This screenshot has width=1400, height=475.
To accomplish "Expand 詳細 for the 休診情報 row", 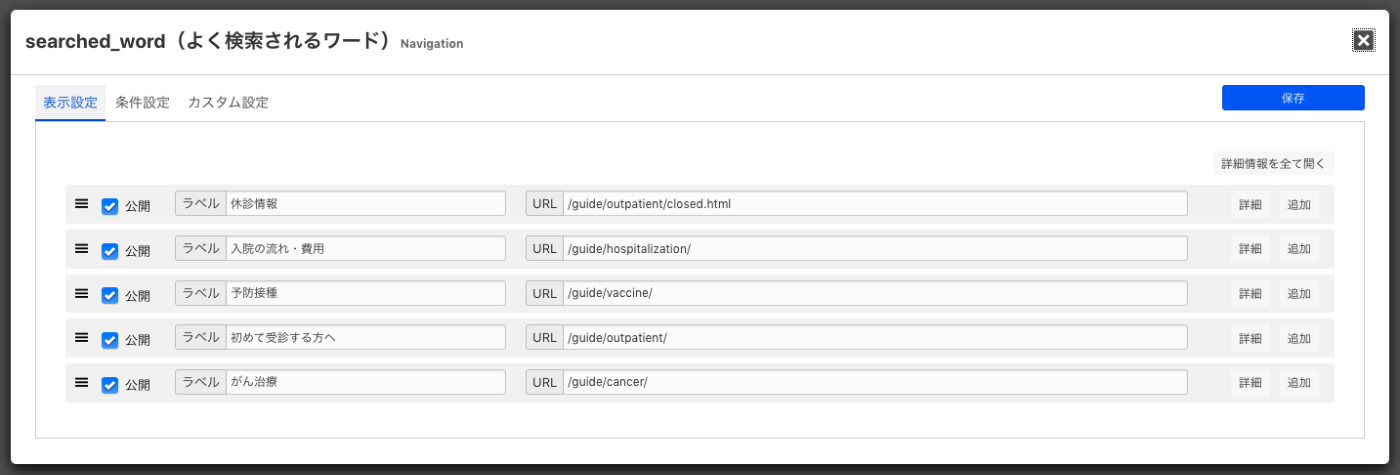I will point(1250,204).
